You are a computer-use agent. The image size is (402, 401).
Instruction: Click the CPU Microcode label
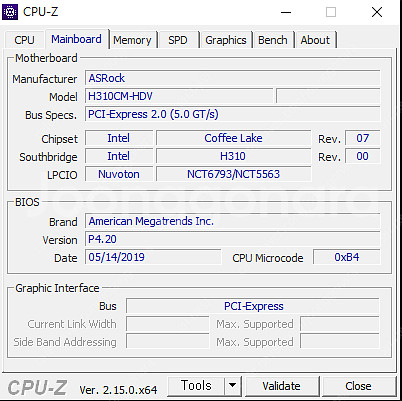[x=268, y=258]
